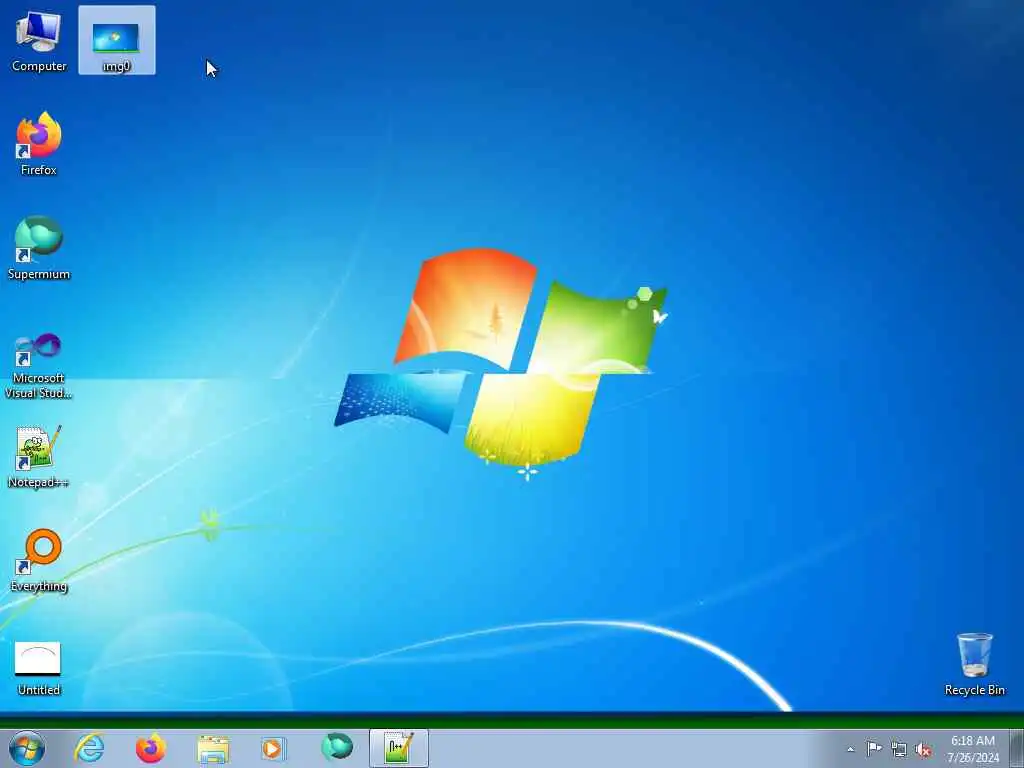Open the Windows Start menu

(27, 748)
